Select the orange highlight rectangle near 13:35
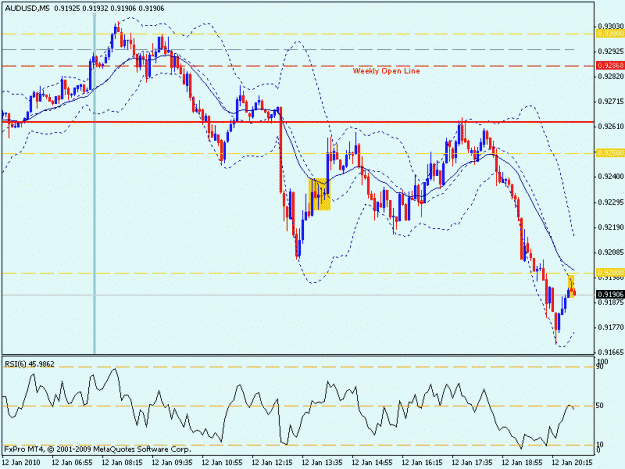This screenshot has width=625, height=469. pos(320,194)
